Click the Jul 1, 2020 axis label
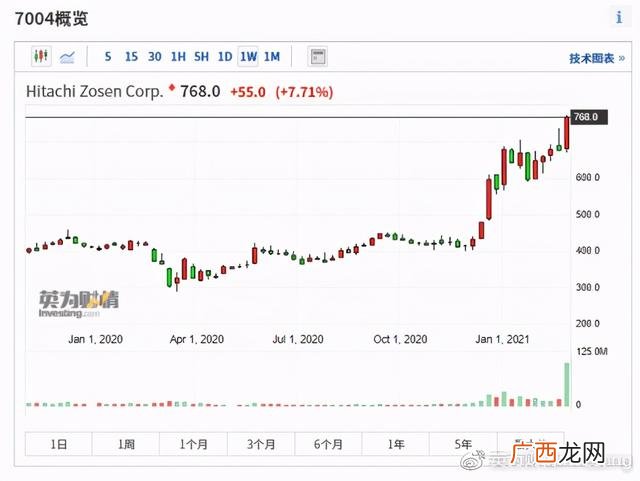The image size is (640, 481). [x=298, y=339]
